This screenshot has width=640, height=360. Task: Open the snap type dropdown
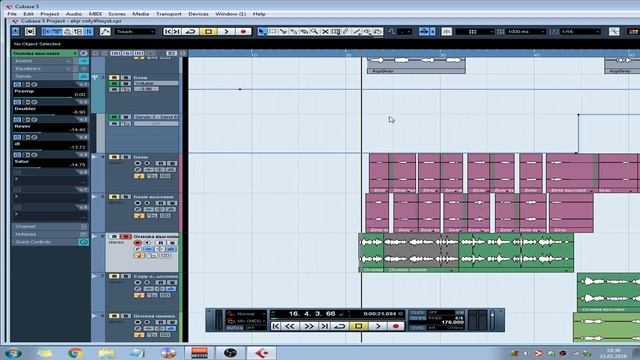pyautogui.click(x=475, y=31)
